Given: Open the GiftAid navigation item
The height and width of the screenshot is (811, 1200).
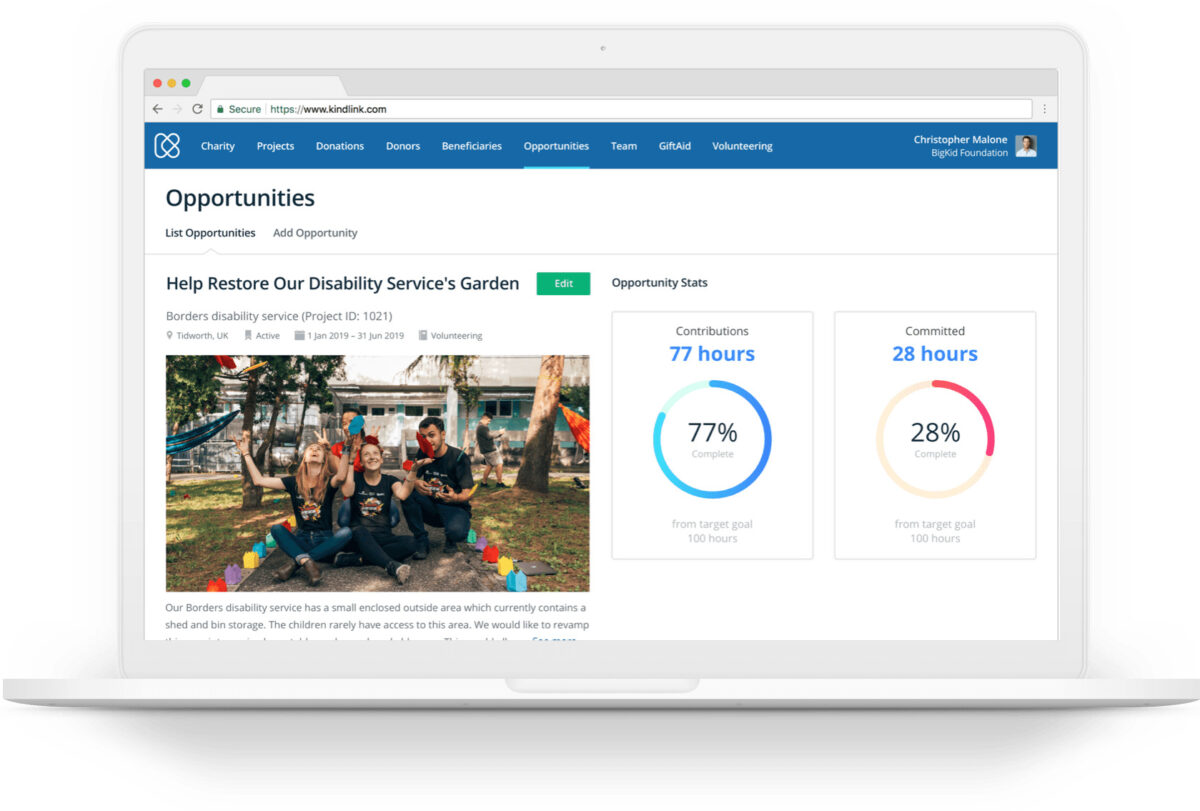Looking at the screenshot, I should pos(674,146).
